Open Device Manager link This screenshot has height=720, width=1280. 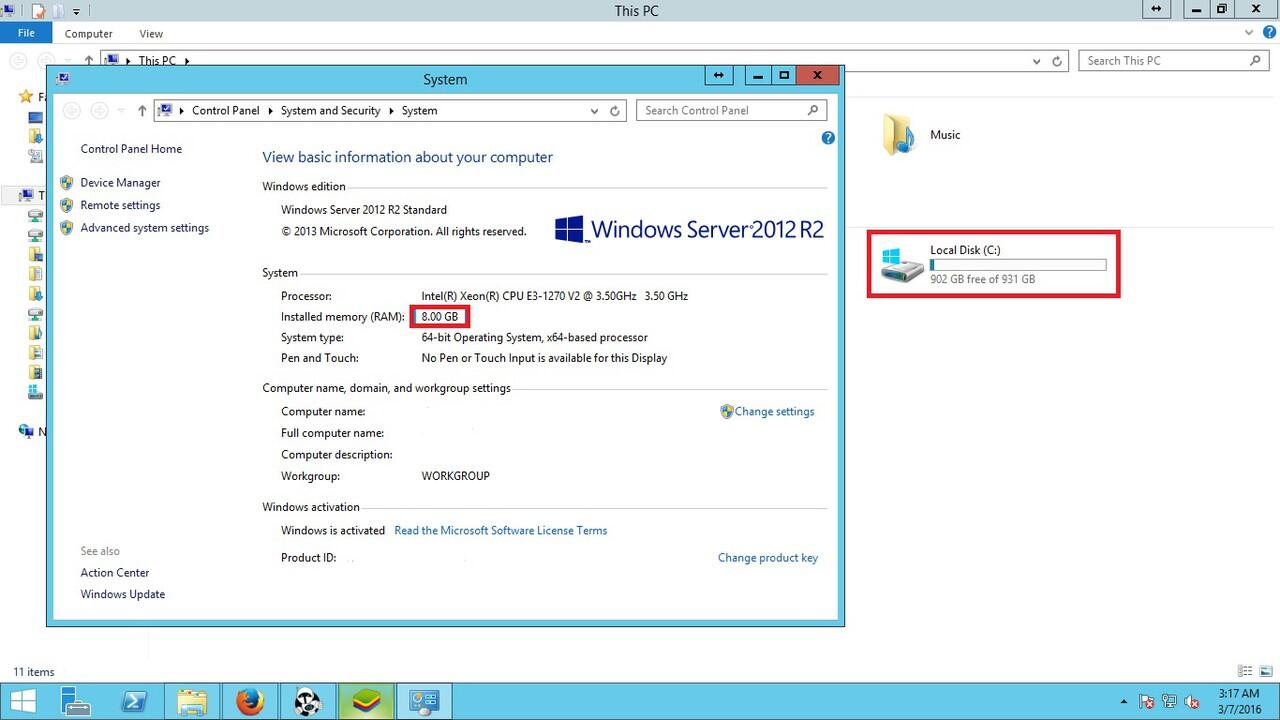pos(120,183)
